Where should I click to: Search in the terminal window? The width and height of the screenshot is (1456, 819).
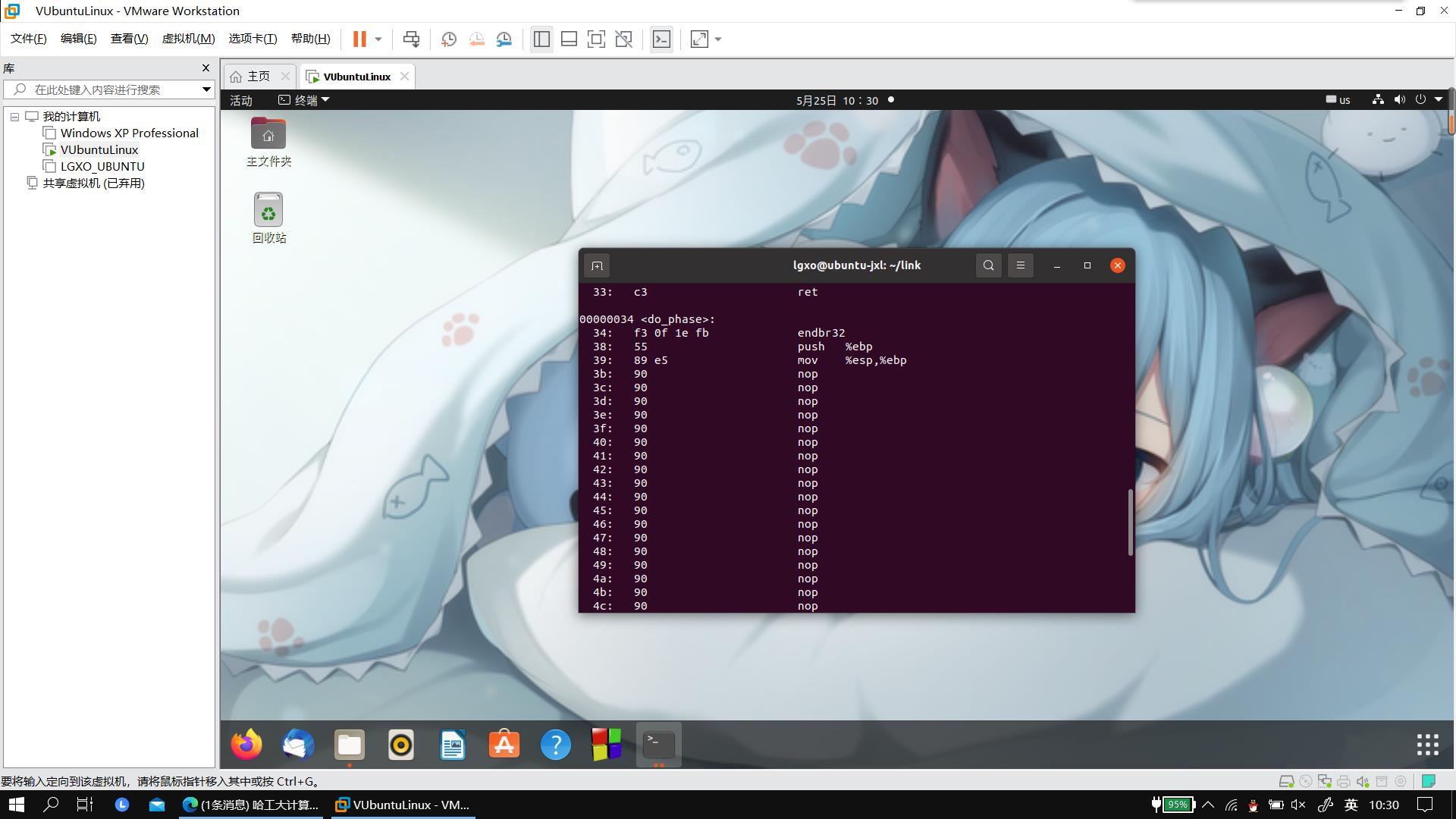[x=988, y=265]
